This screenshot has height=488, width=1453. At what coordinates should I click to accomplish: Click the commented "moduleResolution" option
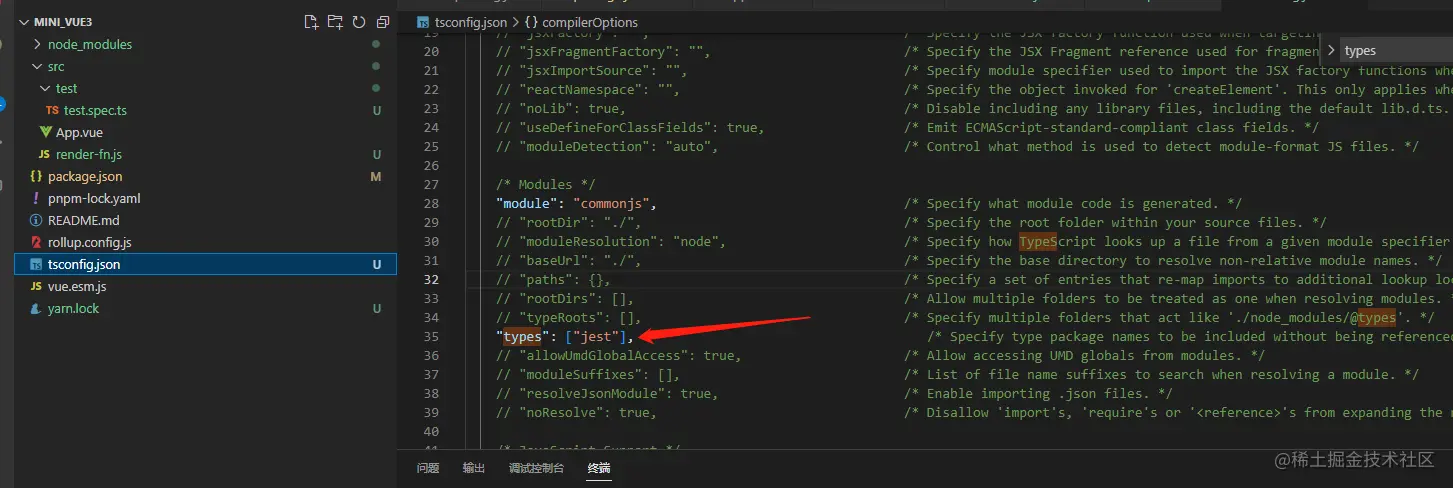pos(610,242)
